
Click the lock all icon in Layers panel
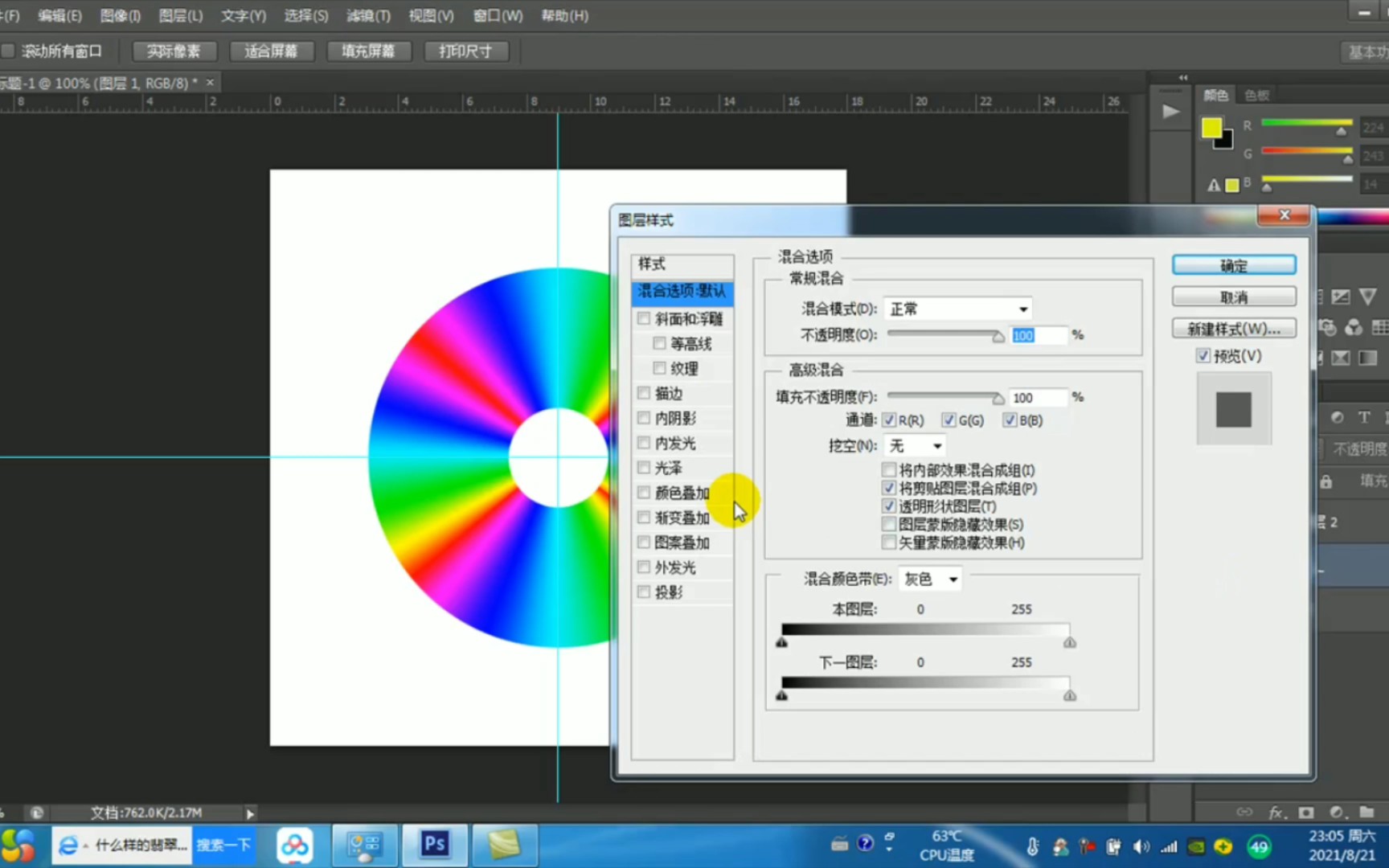1326,481
